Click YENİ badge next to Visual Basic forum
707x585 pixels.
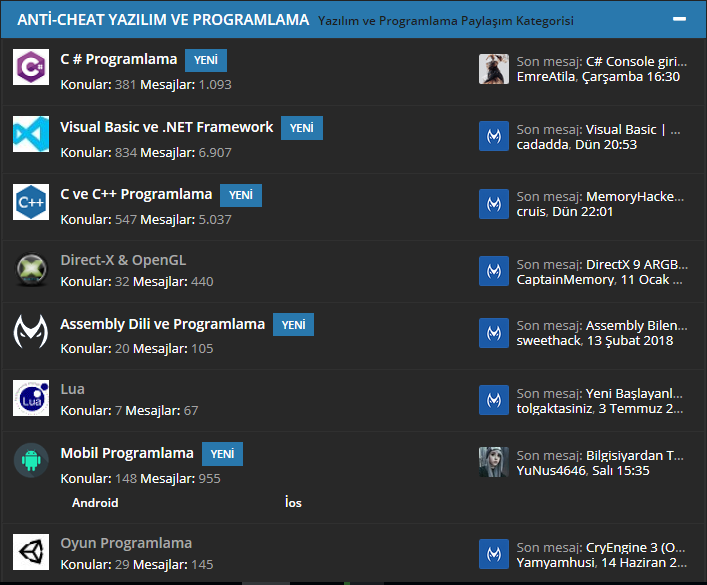tap(302, 128)
